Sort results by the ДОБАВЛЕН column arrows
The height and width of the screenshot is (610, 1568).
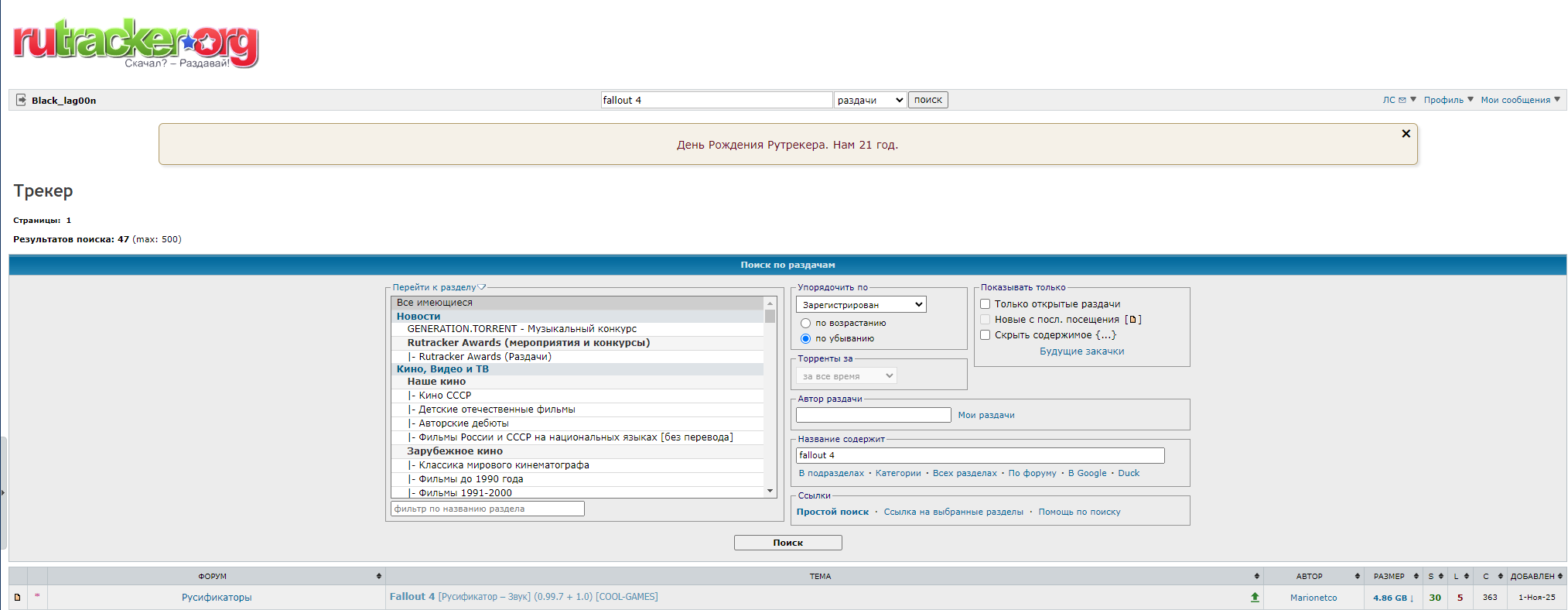[x=1560, y=576]
